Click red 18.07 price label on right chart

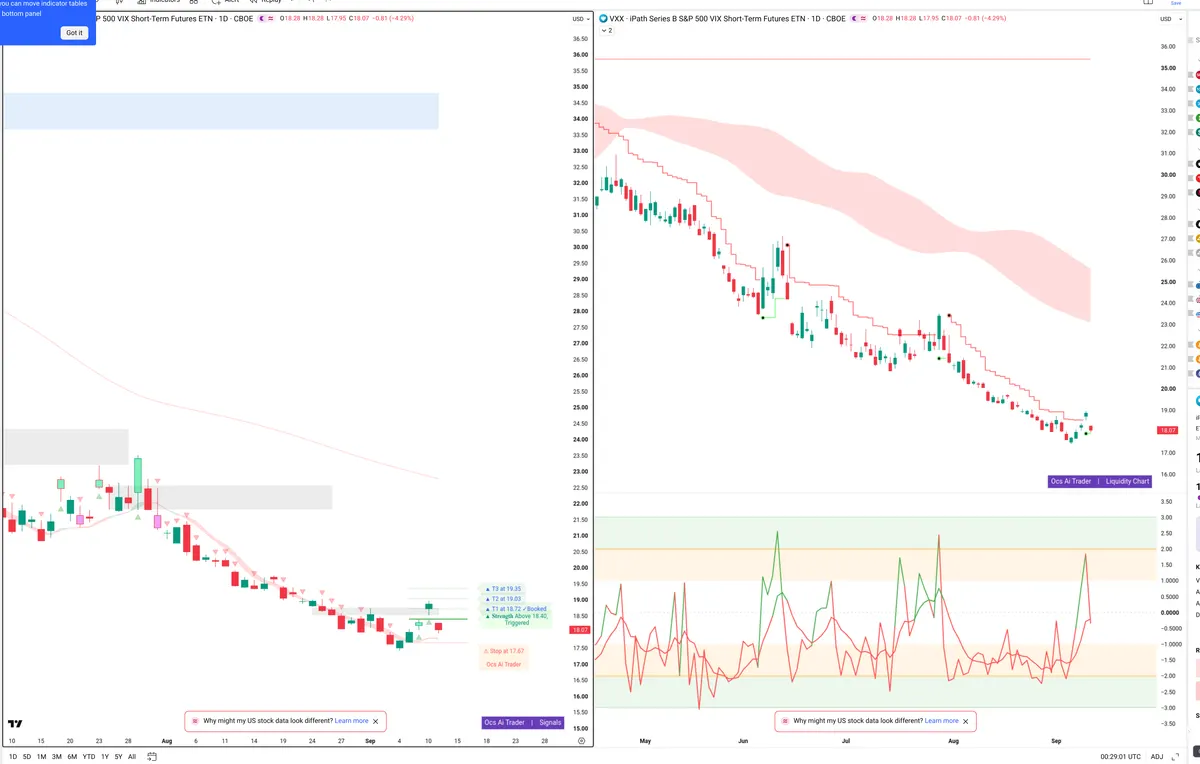click(1166, 430)
